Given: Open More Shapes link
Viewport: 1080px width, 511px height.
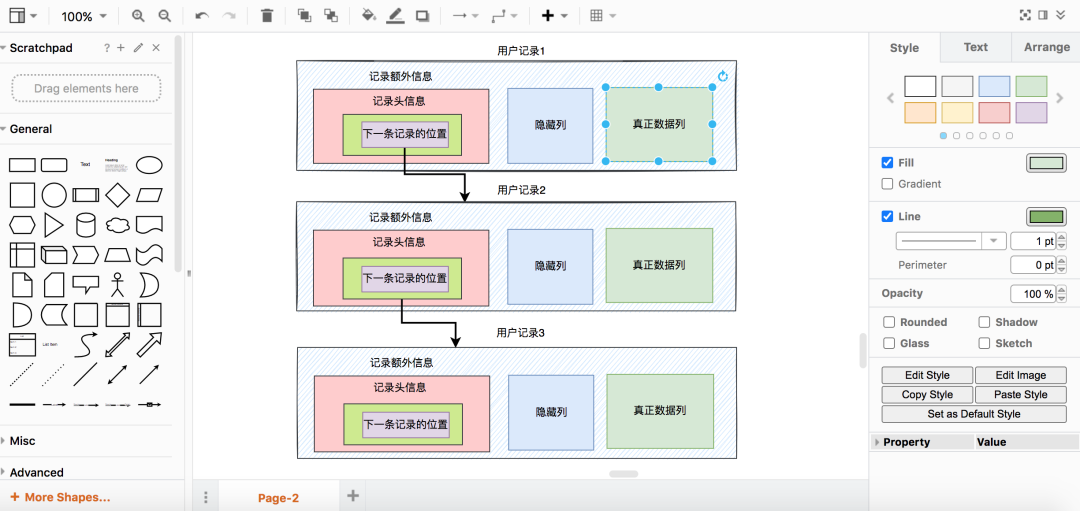Looking at the screenshot, I should point(60,497).
